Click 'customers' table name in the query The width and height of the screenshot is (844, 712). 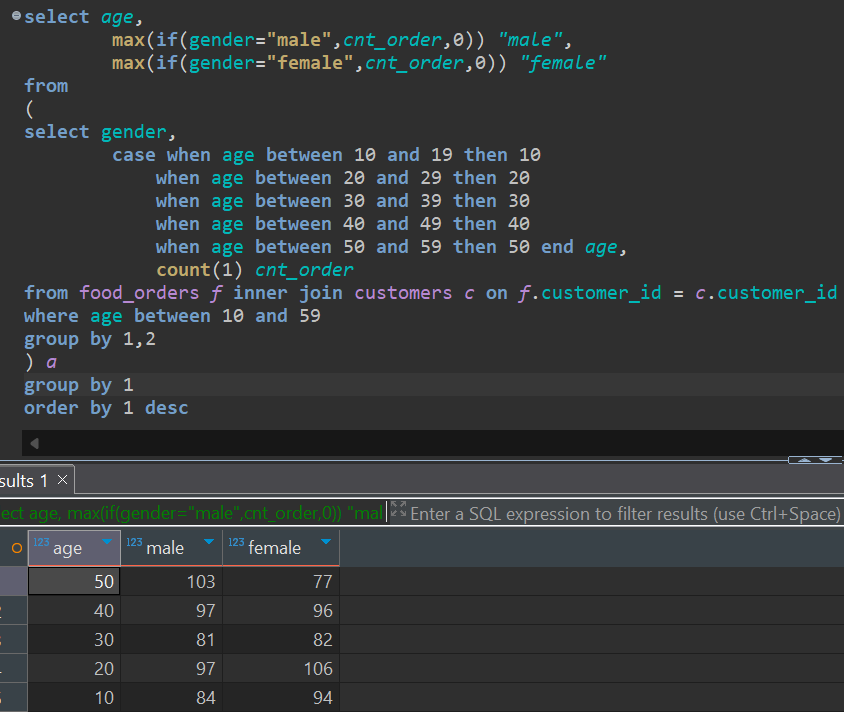[x=403, y=293]
